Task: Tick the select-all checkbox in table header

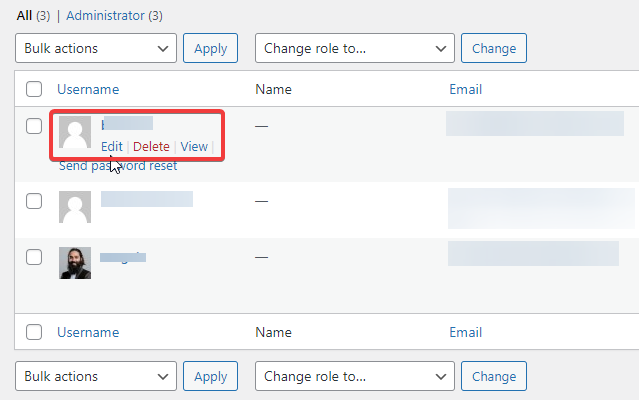Action: (x=34, y=89)
